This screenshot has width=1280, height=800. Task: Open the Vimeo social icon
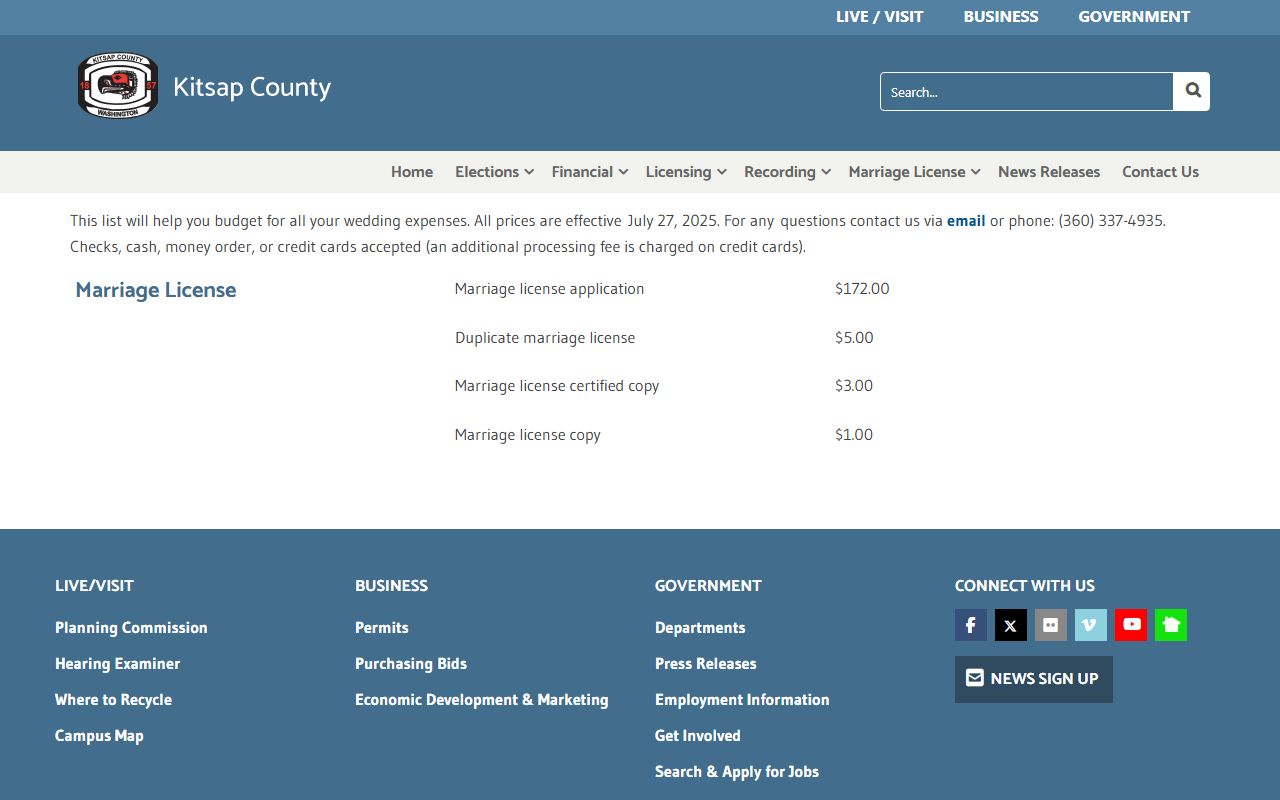pos(1091,625)
